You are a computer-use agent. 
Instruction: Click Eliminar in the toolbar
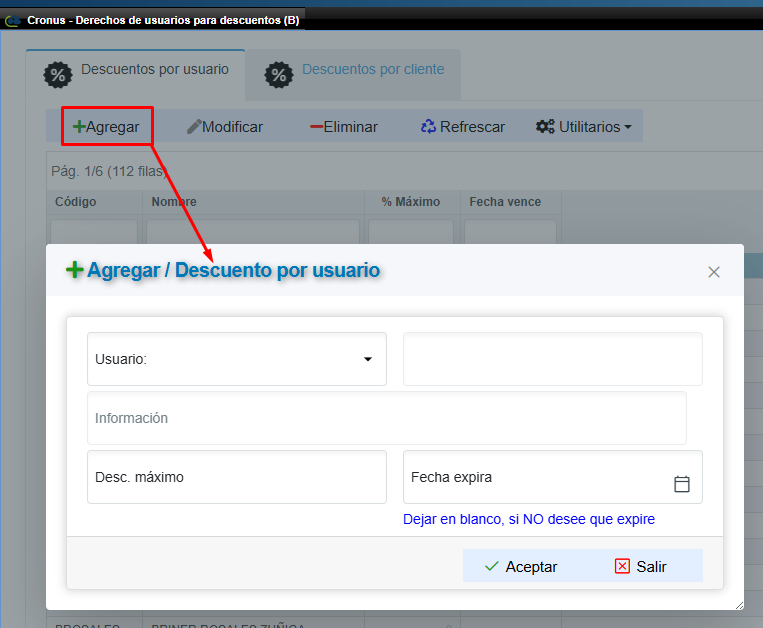(x=344, y=126)
